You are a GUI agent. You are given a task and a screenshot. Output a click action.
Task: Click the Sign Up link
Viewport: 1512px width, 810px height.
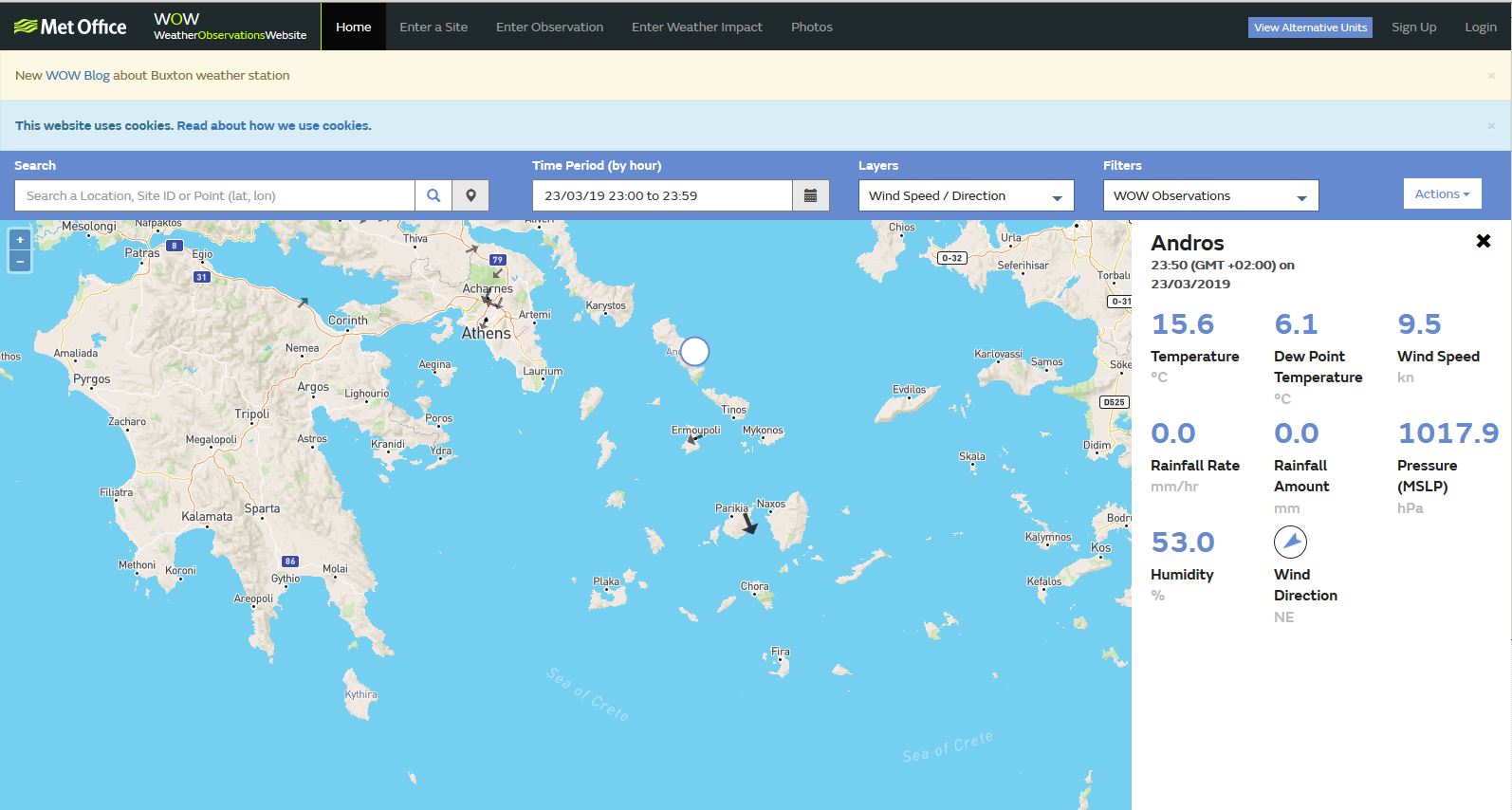pos(1413,27)
